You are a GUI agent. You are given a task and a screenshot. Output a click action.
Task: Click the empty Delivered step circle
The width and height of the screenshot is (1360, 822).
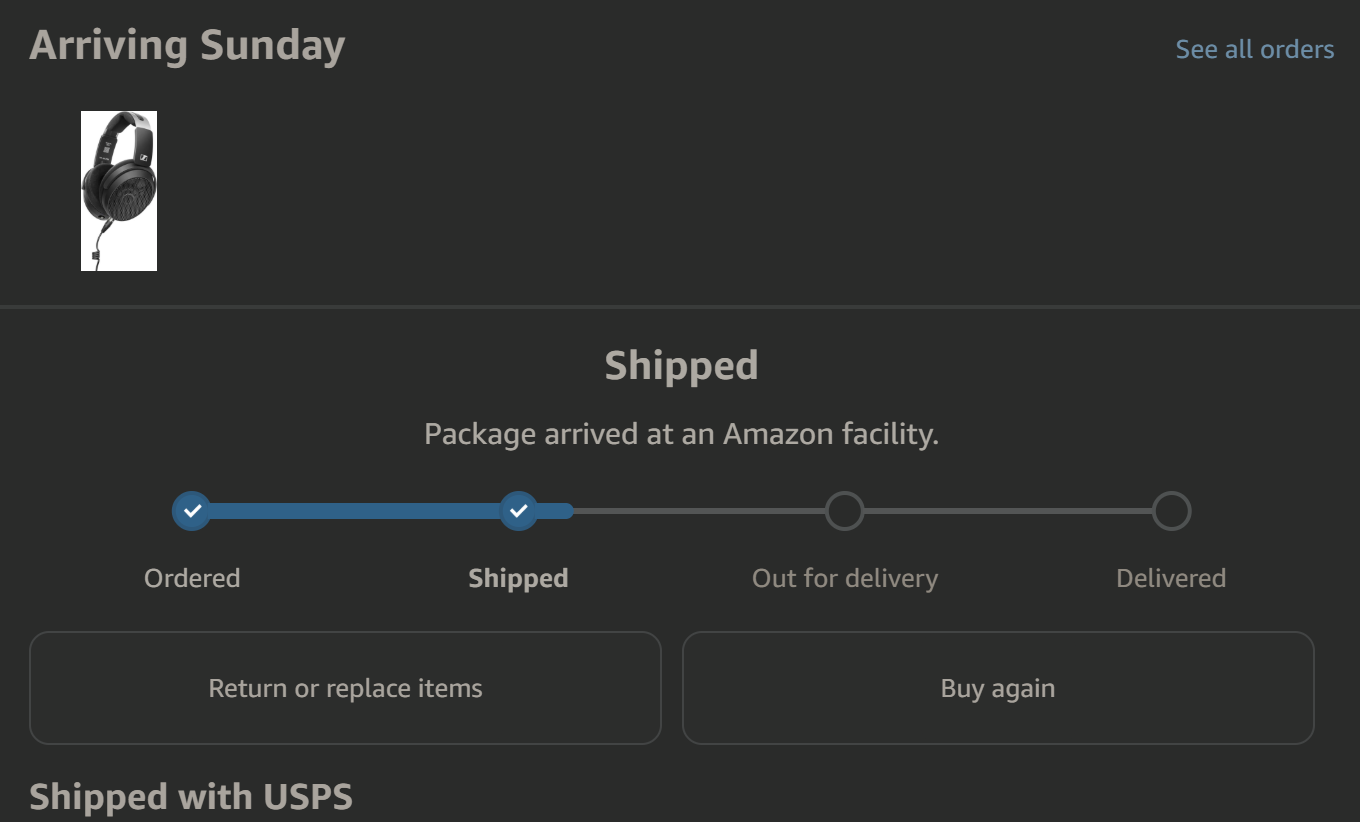click(1171, 511)
